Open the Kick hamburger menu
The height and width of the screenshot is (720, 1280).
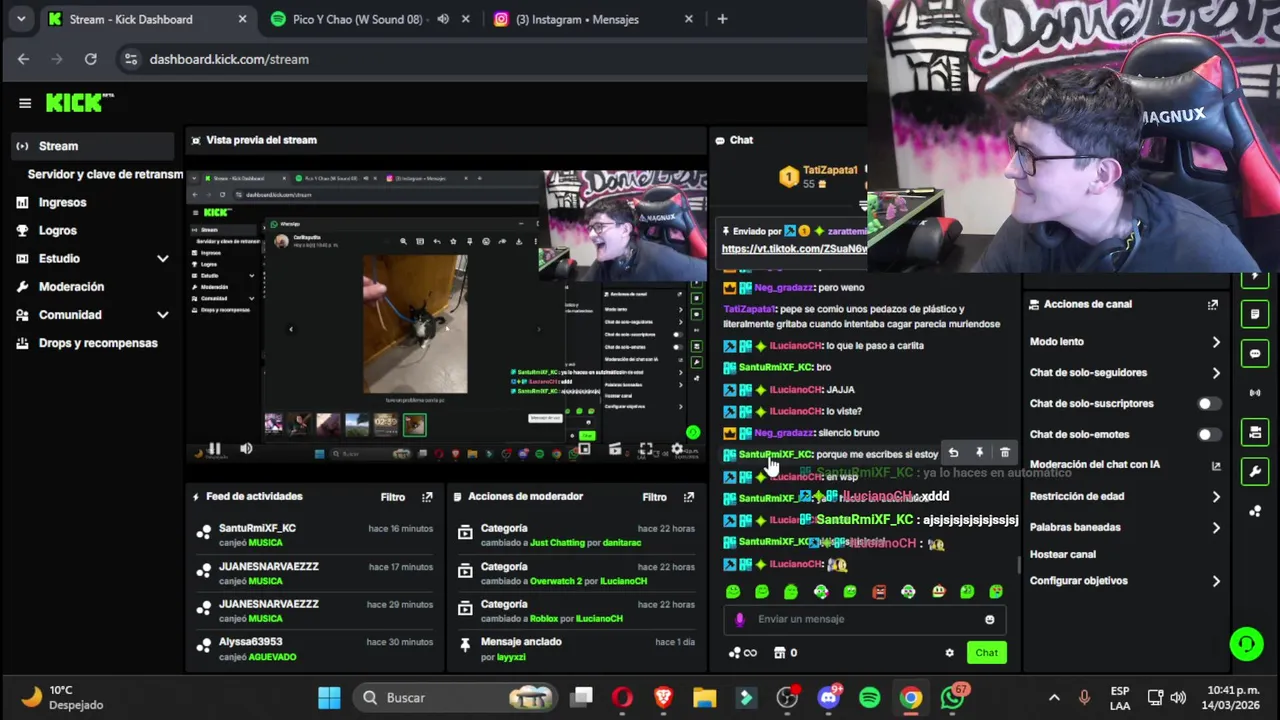[x=25, y=103]
